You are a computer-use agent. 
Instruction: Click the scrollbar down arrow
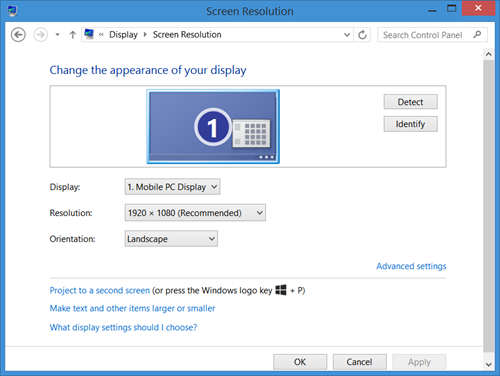click(489, 364)
